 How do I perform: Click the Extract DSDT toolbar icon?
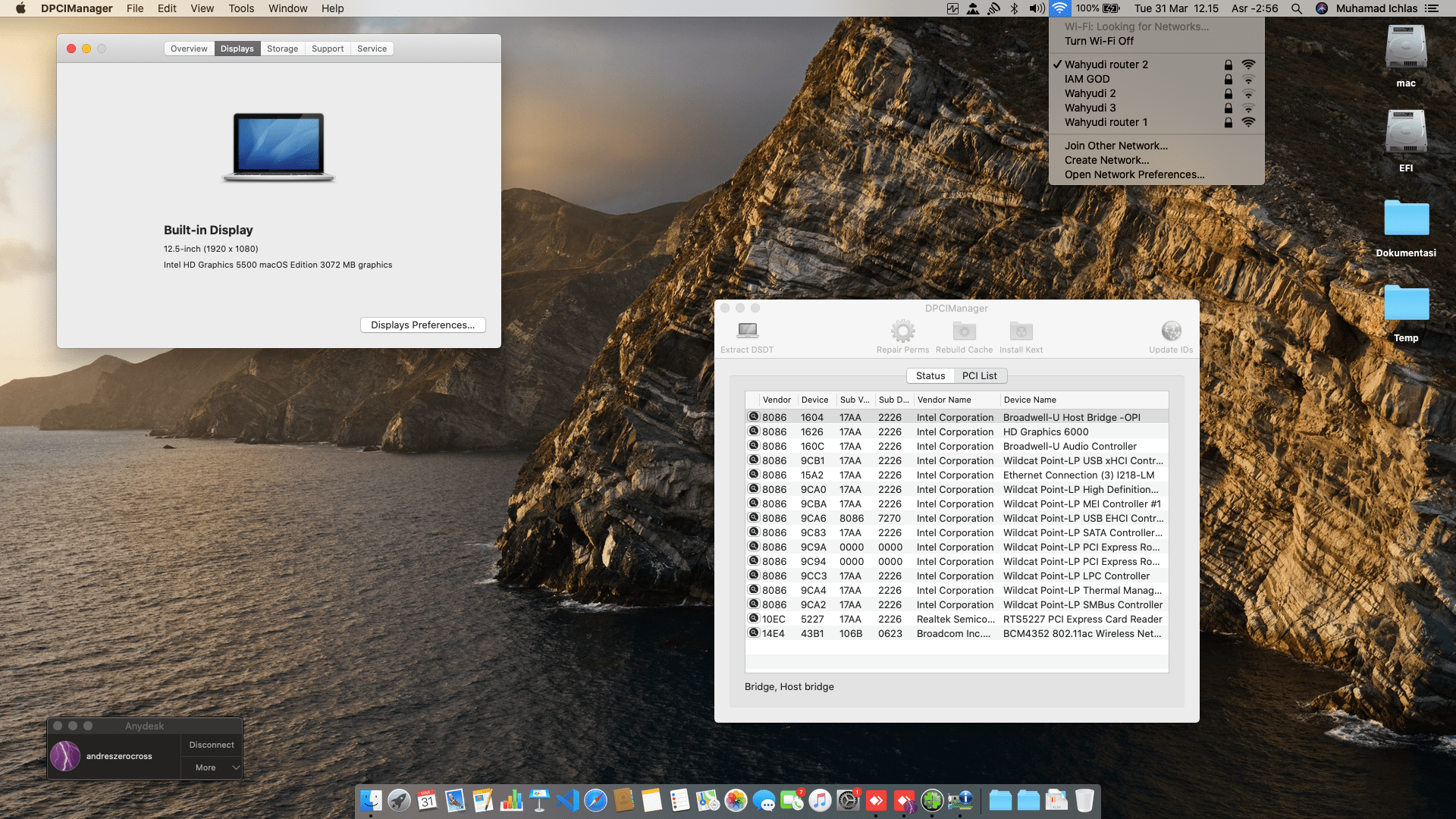coord(747,331)
